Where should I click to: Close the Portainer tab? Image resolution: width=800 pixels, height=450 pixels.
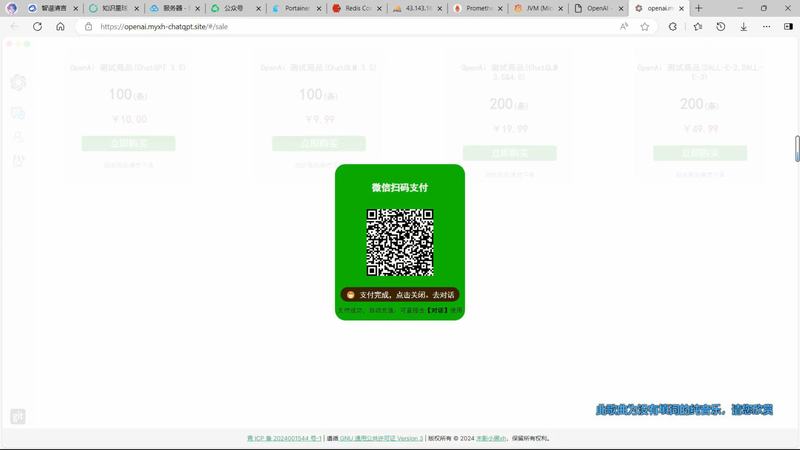(319, 8)
